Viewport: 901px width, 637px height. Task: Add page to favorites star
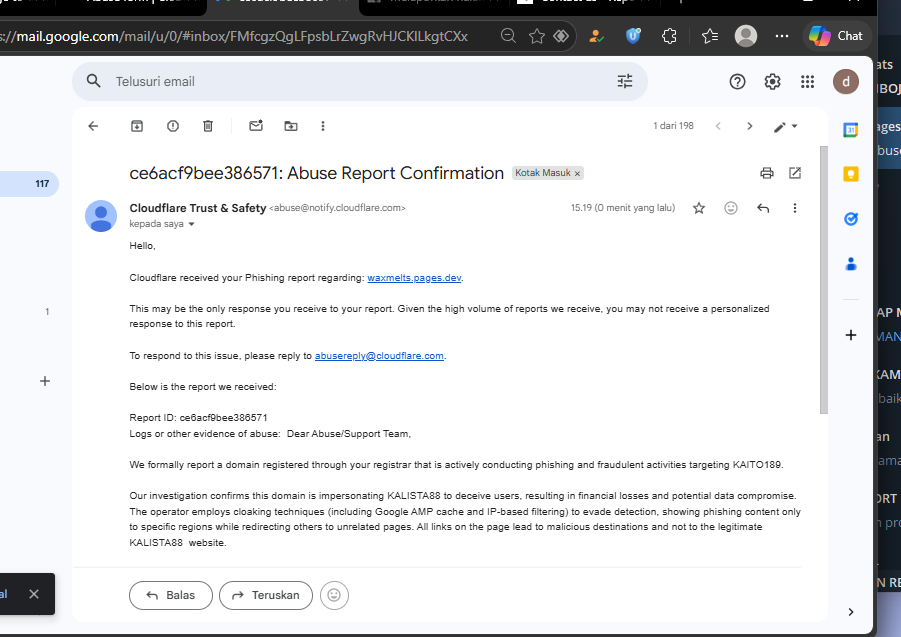(x=537, y=36)
